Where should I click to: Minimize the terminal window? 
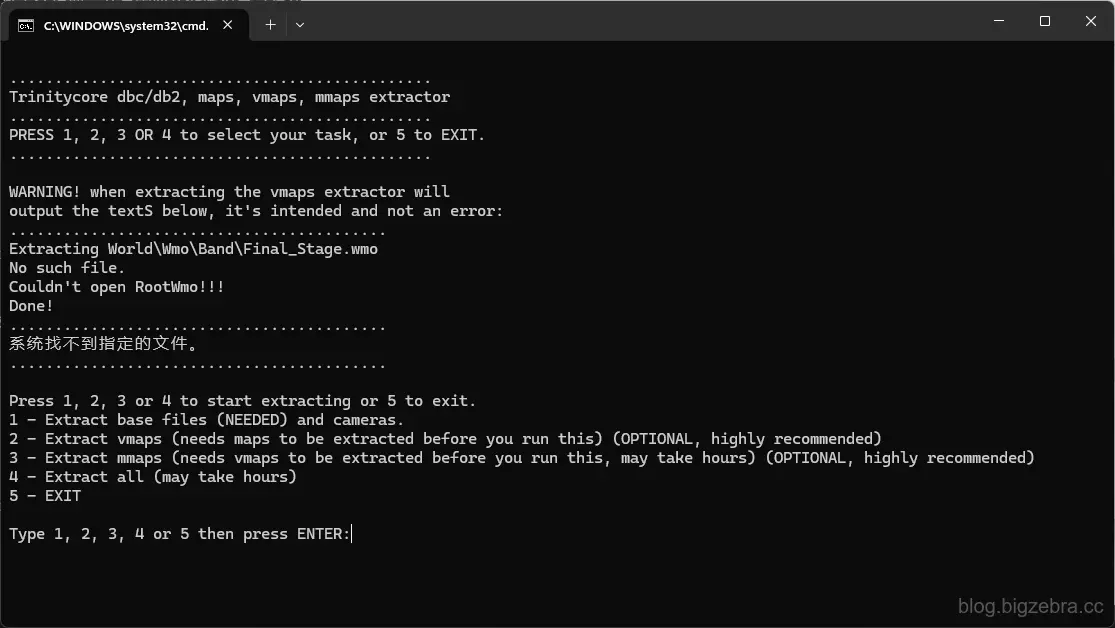click(x=999, y=21)
